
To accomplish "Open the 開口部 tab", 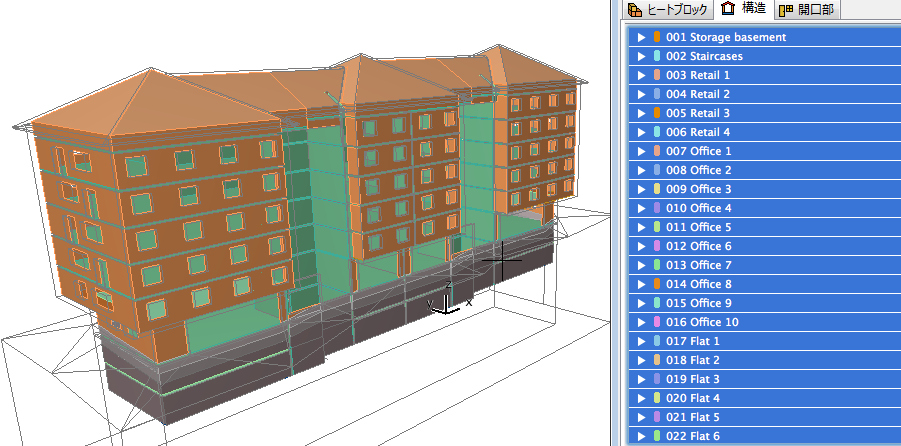I will click(x=807, y=9).
